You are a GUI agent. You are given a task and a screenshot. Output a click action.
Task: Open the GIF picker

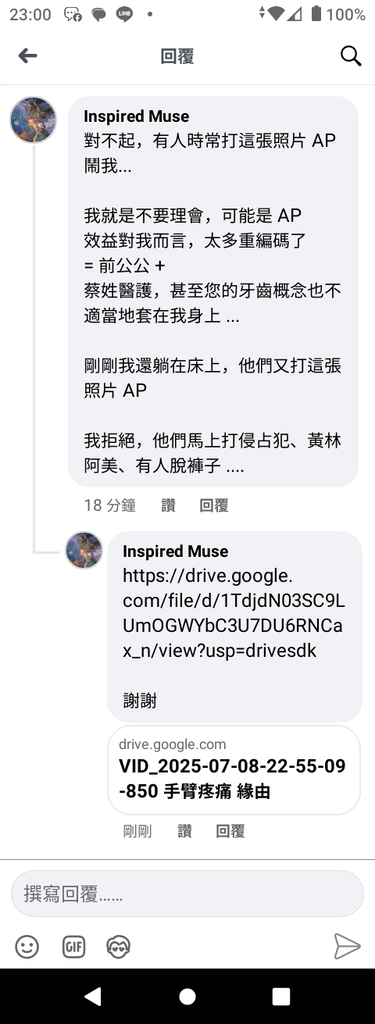pyautogui.click(x=74, y=946)
